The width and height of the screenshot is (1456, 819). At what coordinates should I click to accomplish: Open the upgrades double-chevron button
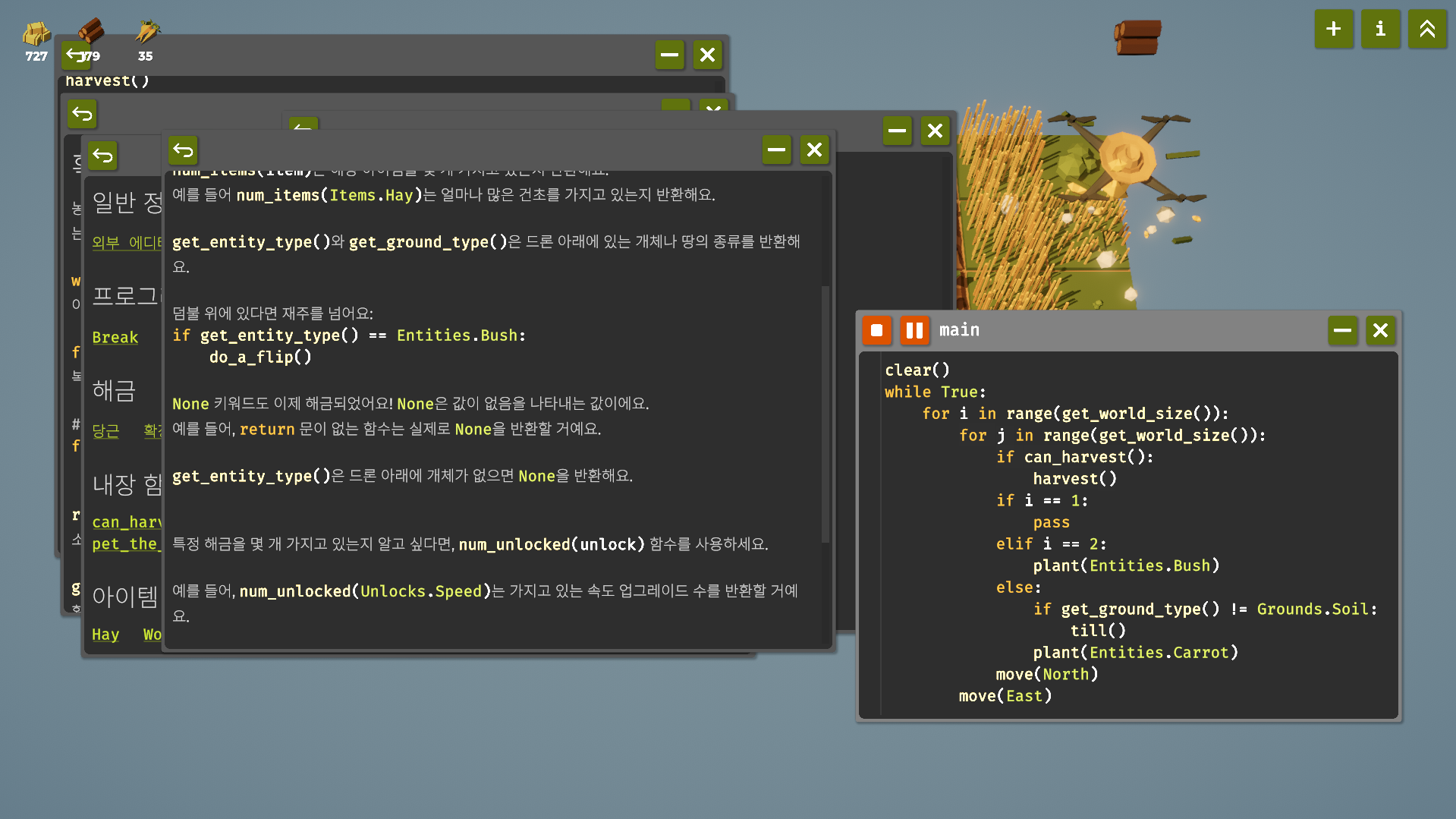pyautogui.click(x=1426, y=29)
